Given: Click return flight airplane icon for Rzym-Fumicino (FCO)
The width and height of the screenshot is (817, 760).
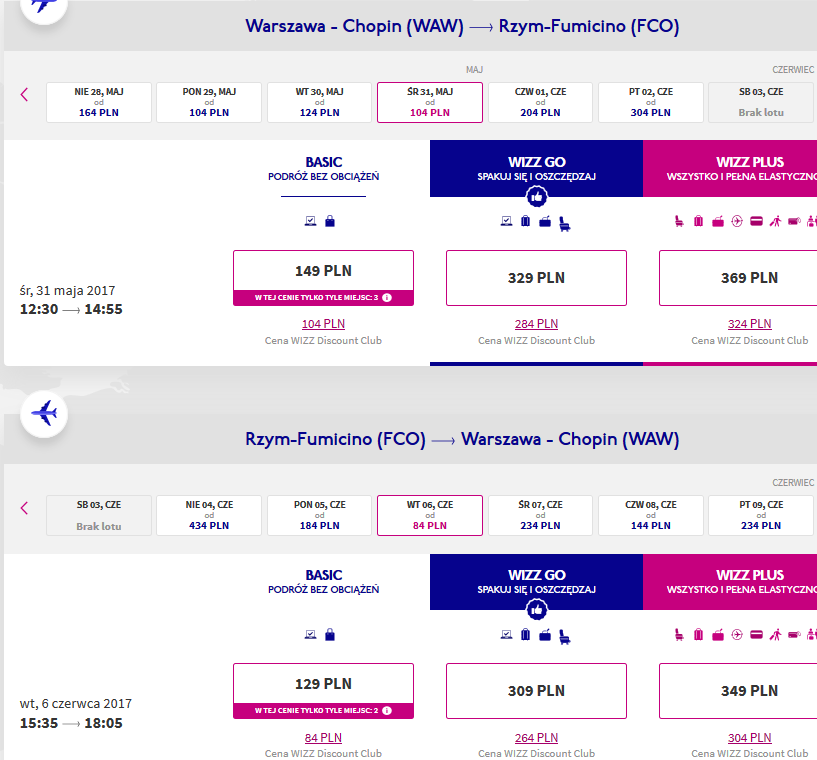Looking at the screenshot, I should point(44,414).
